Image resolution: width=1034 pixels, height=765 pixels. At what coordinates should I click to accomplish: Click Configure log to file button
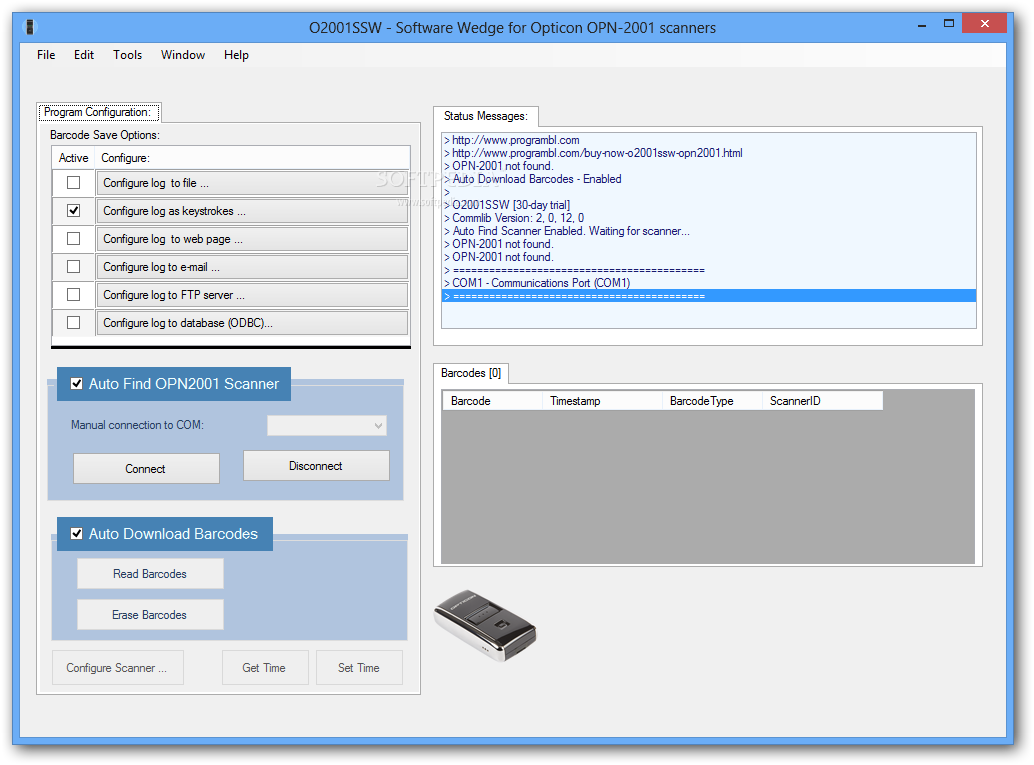coord(252,183)
